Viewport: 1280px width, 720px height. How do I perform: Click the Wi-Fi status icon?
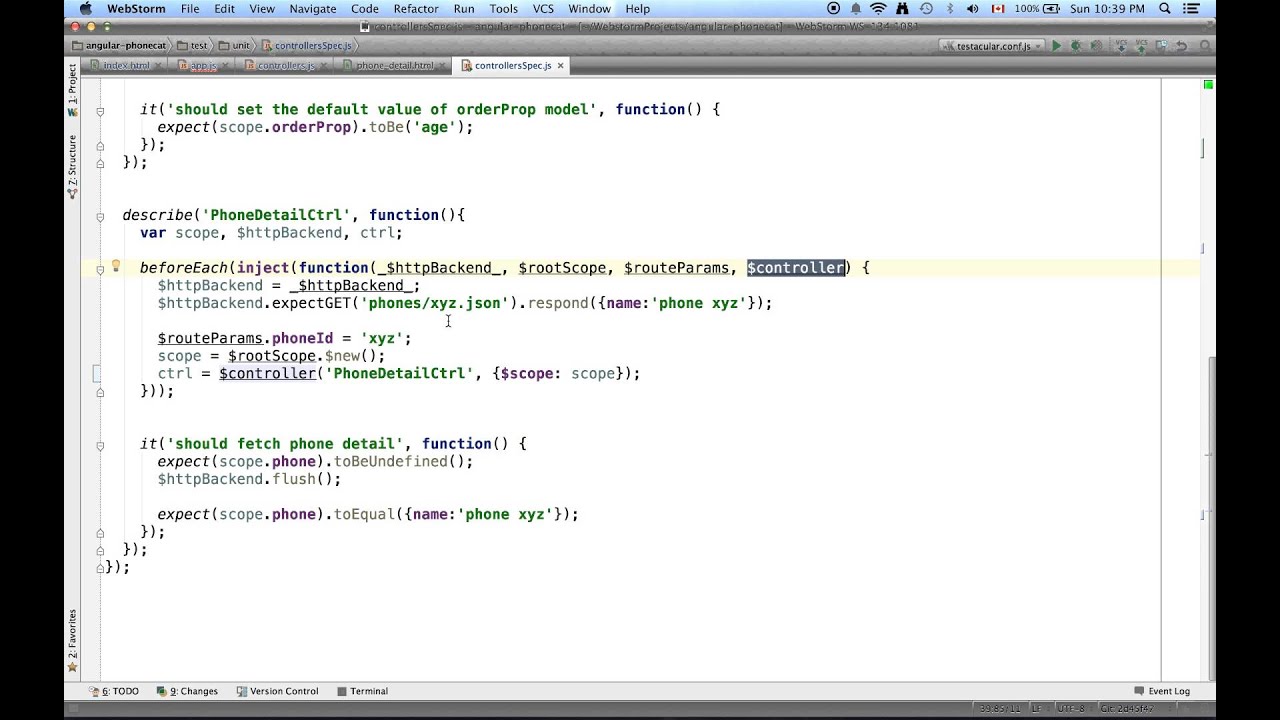tap(878, 9)
